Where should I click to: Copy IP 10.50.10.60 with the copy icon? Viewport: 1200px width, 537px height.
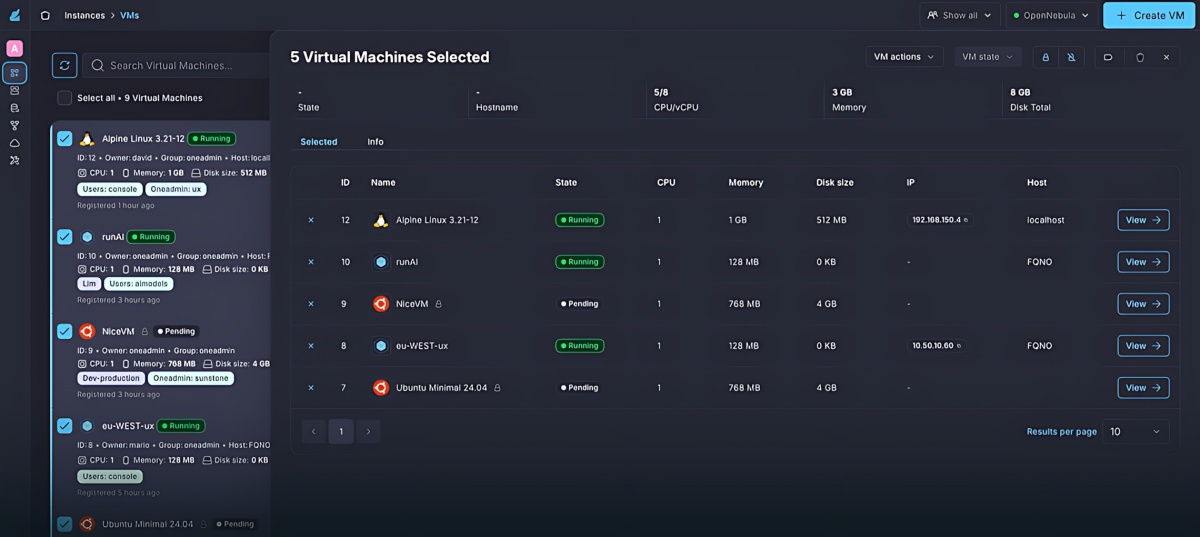pos(959,346)
